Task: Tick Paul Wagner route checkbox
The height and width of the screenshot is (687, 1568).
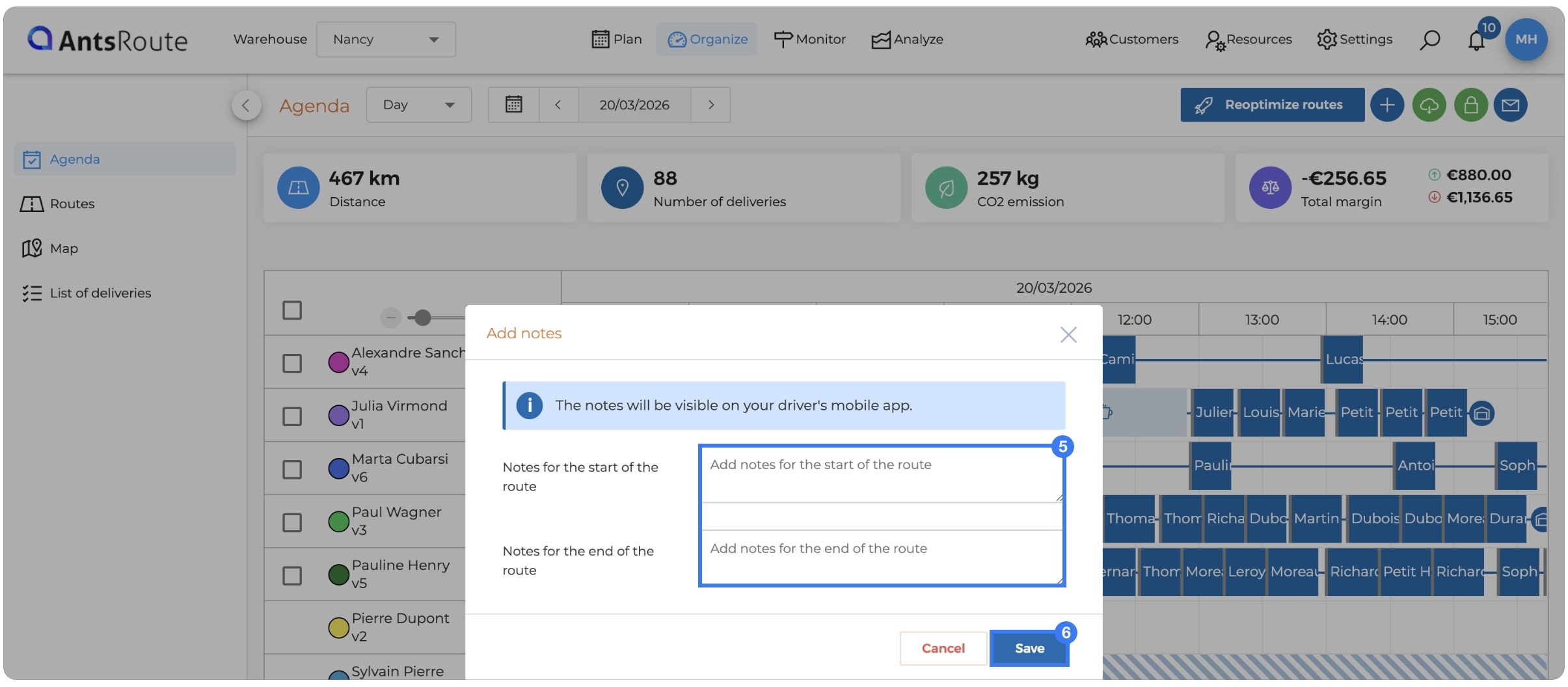Action: (292, 522)
